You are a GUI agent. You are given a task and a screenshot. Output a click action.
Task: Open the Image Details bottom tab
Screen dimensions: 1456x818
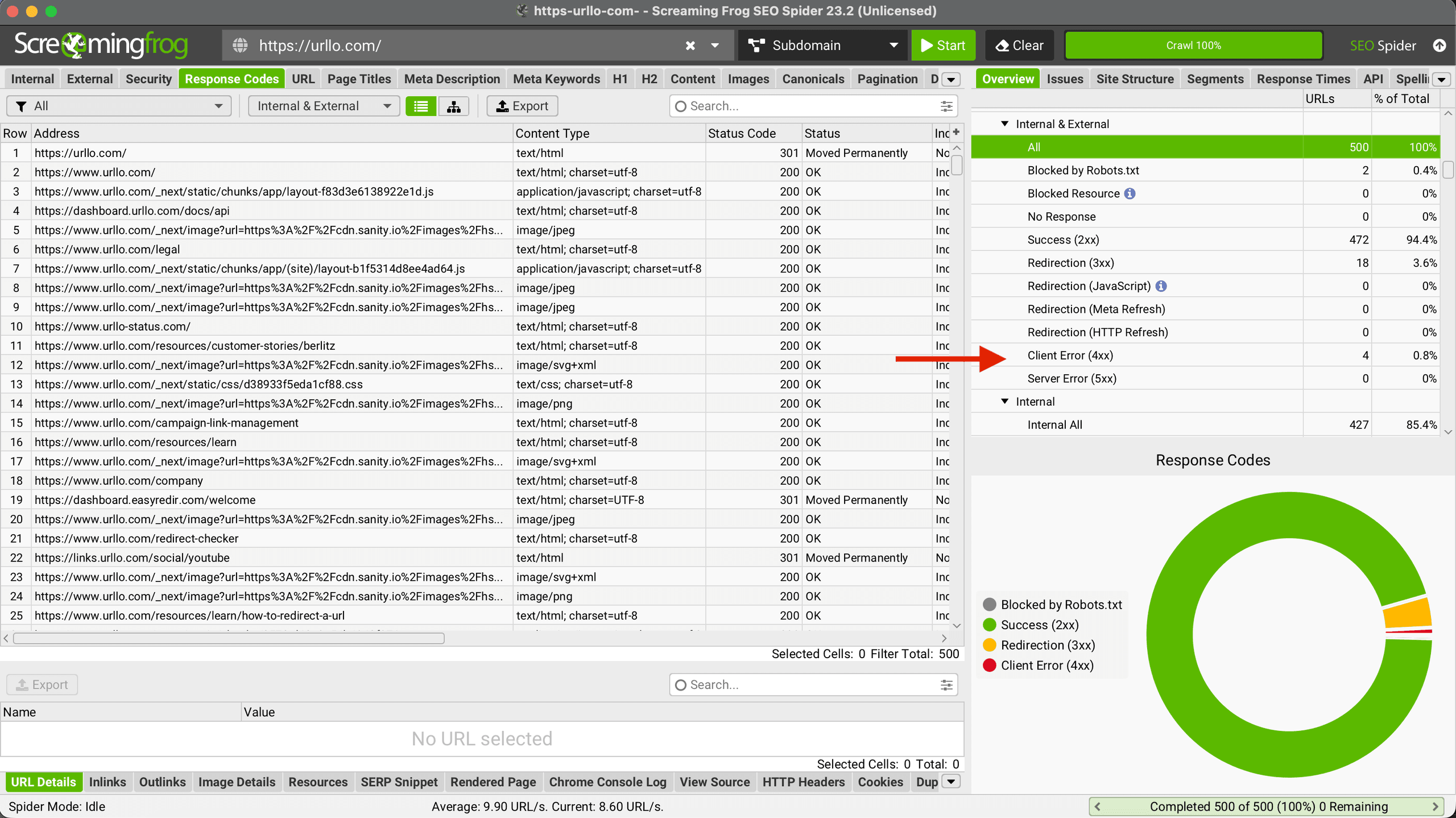click(x=237, y=782)
